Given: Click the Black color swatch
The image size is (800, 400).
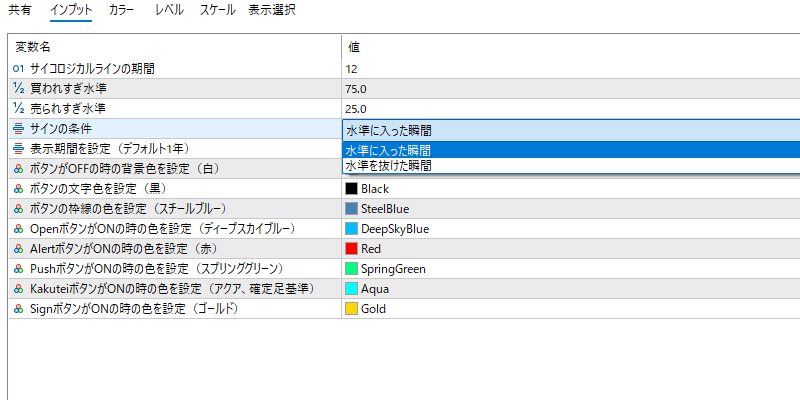Looking at the screenshot, I should [x=352, y=189].
